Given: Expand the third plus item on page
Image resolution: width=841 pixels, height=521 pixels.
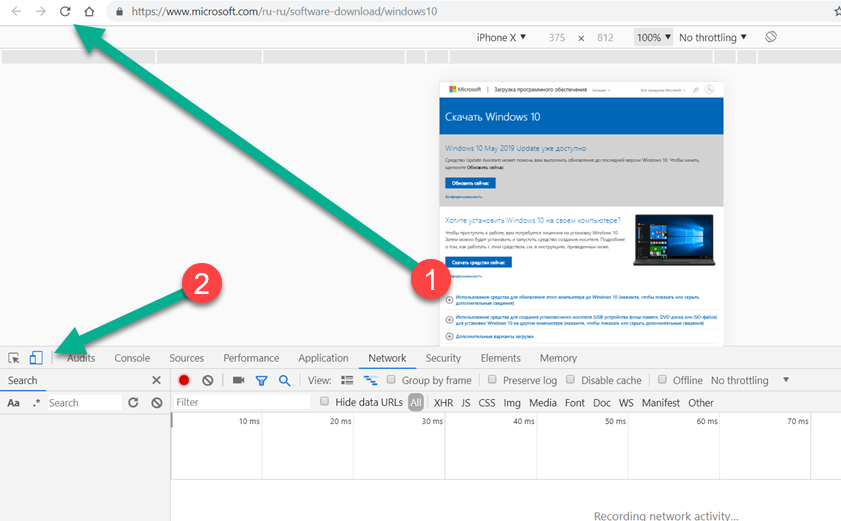Looking at the screenshot, I should coord(449,336).
